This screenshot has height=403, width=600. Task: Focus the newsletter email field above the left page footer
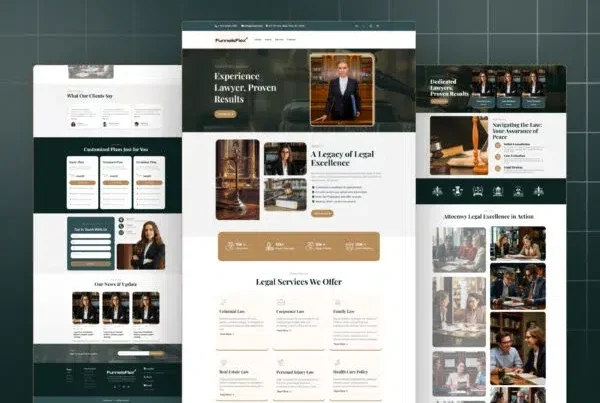click(x=134, y=353)
